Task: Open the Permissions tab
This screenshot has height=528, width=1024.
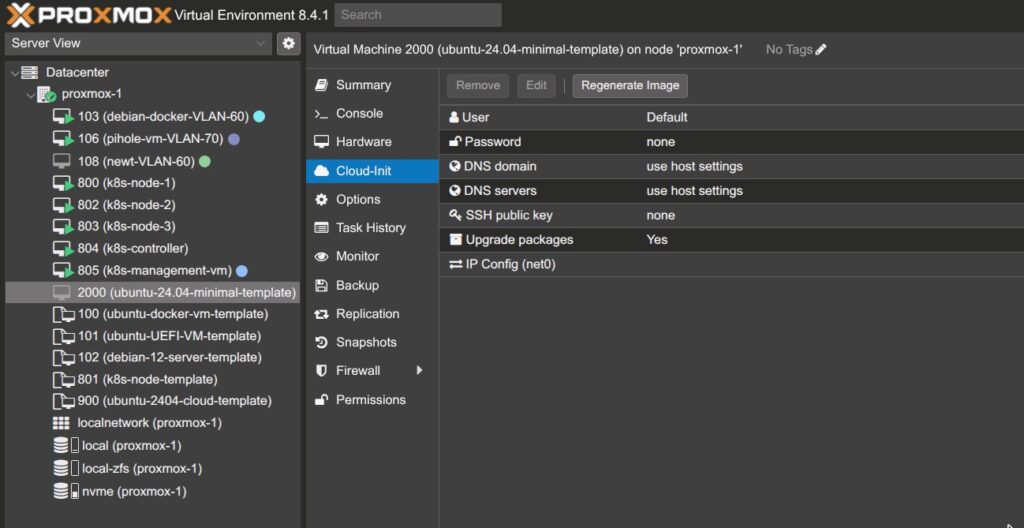Action: [372, 400]
